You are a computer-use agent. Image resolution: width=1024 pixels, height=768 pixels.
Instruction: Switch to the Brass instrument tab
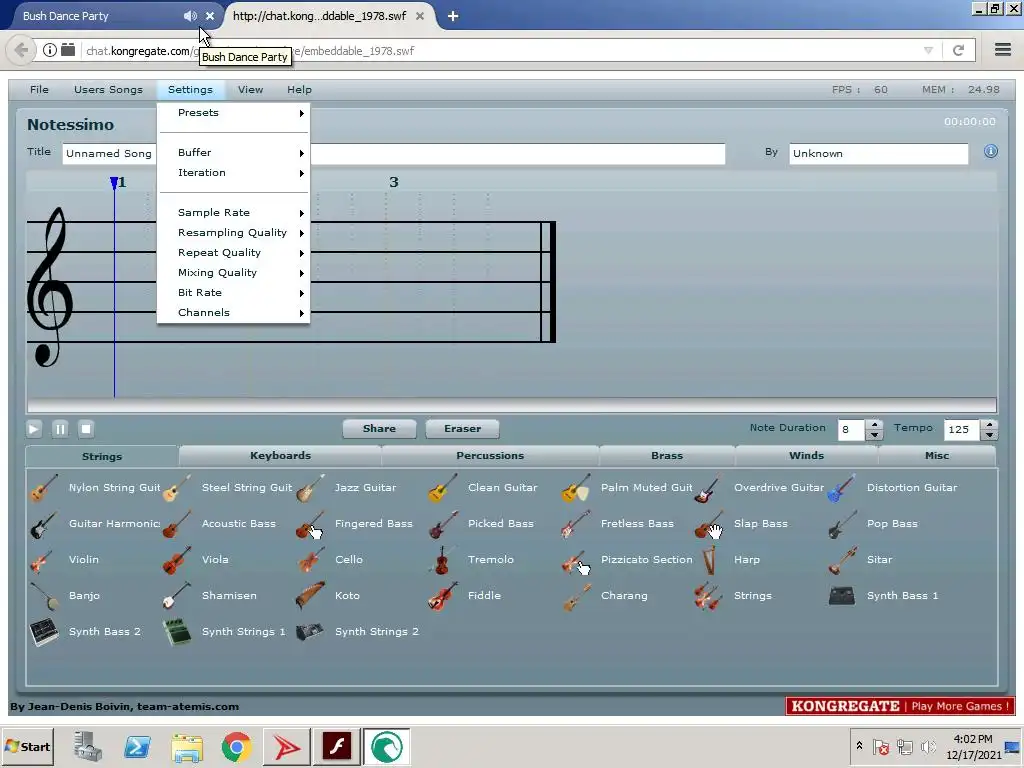click(x=667, y=456)
